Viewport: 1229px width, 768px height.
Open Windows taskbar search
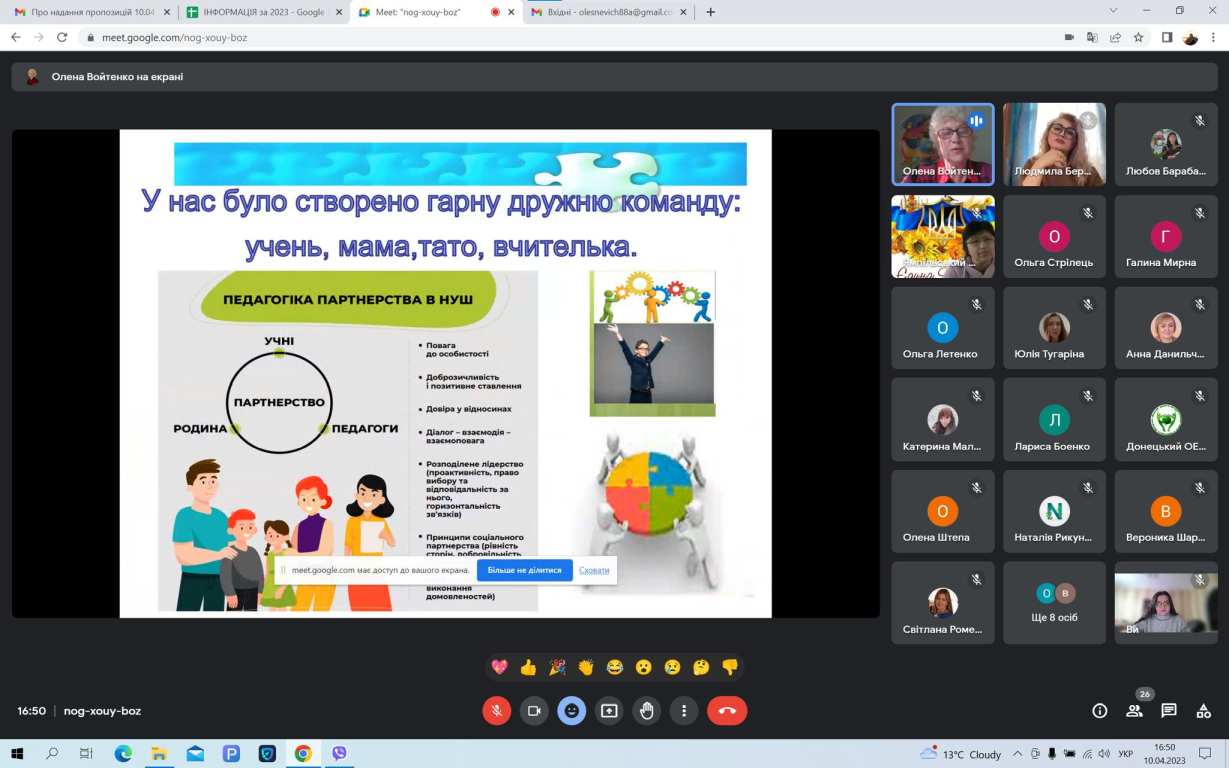(x=52, y=753)
